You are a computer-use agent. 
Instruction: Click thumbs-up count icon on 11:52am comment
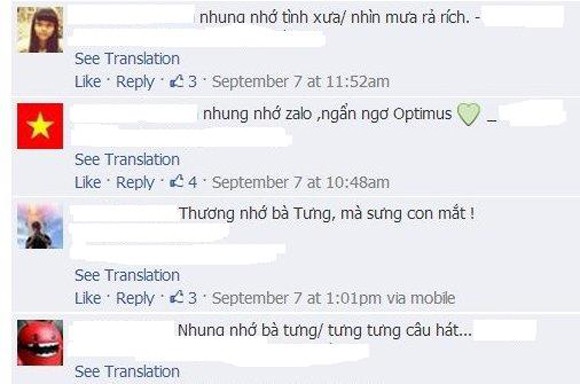[177, 81]
